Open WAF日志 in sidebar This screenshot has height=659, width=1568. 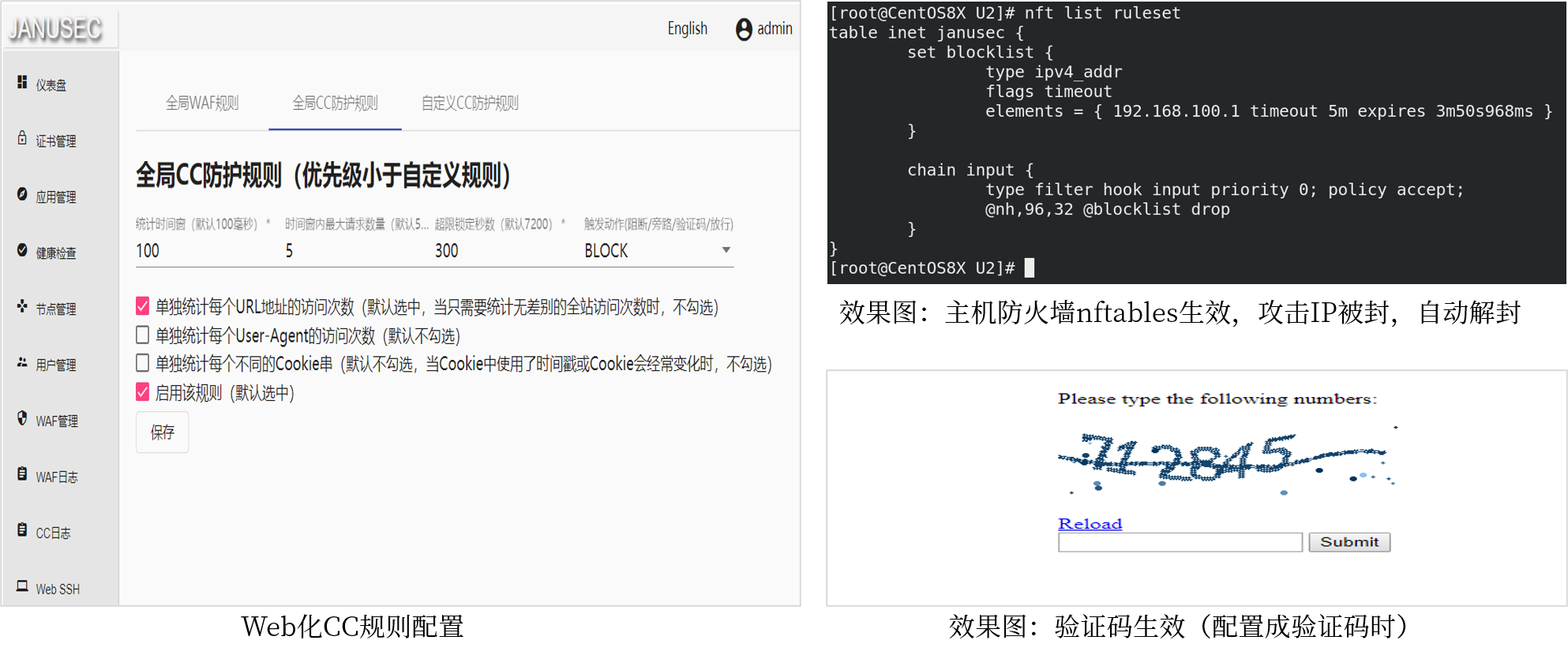57,477
